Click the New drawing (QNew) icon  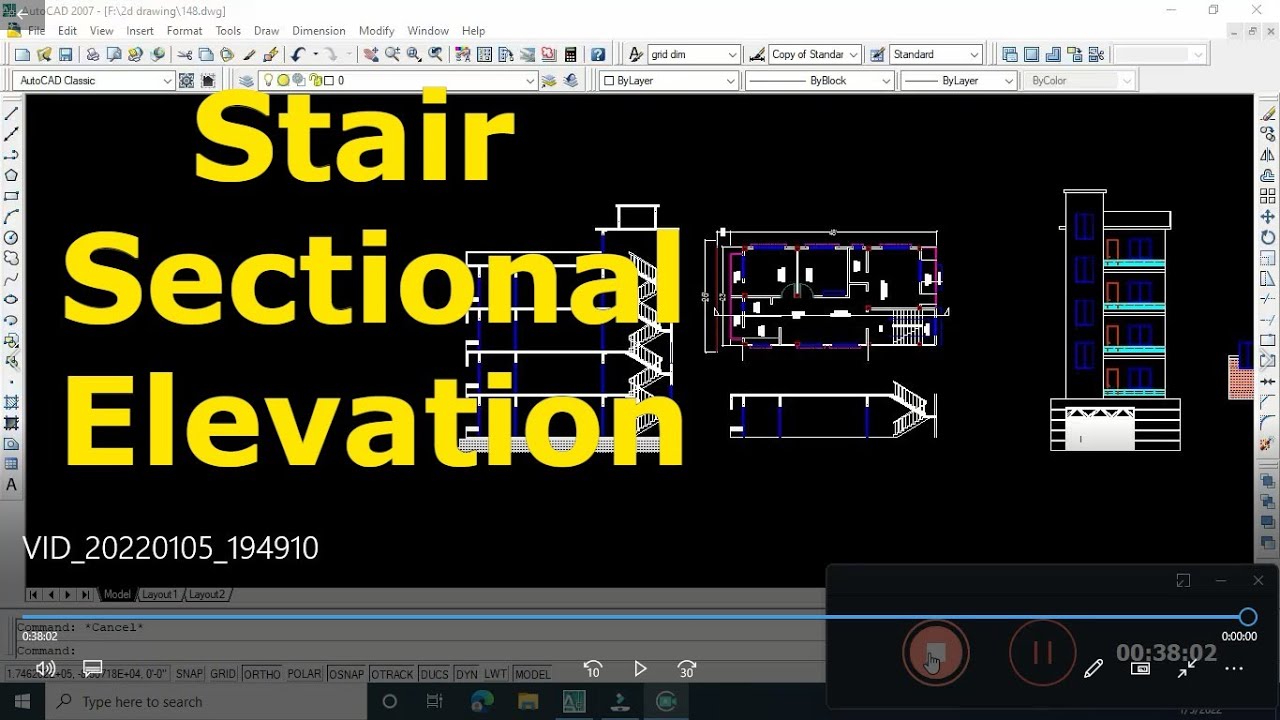point(22,55)
